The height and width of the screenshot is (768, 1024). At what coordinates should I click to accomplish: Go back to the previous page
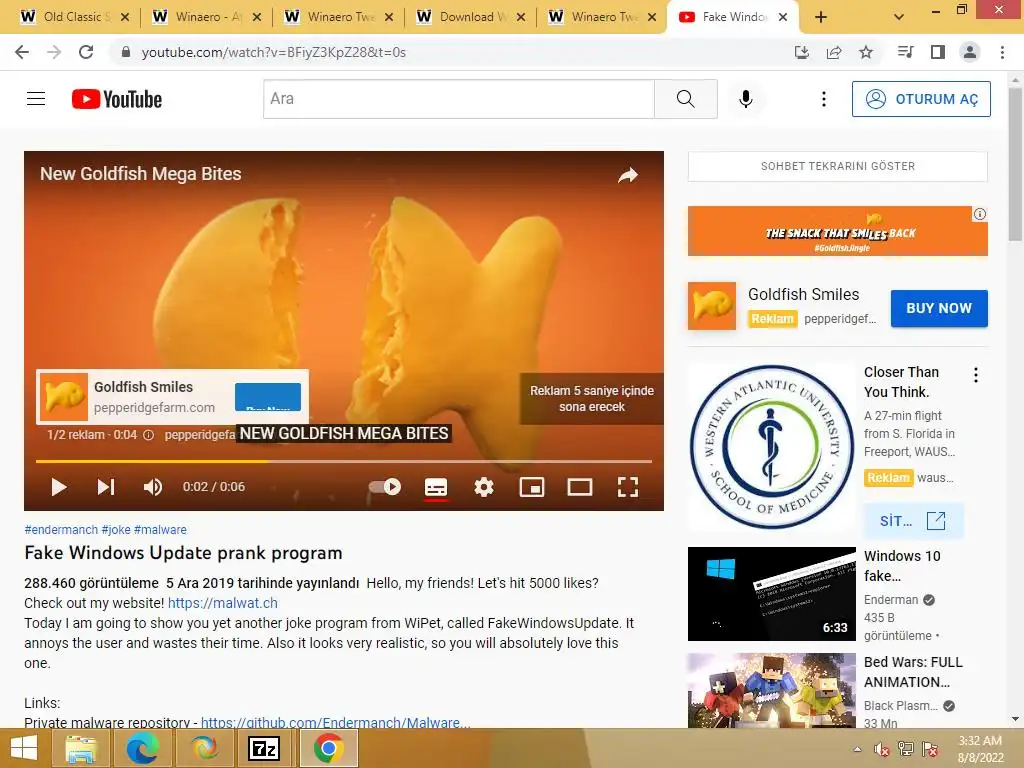click(x=22, y=52)
